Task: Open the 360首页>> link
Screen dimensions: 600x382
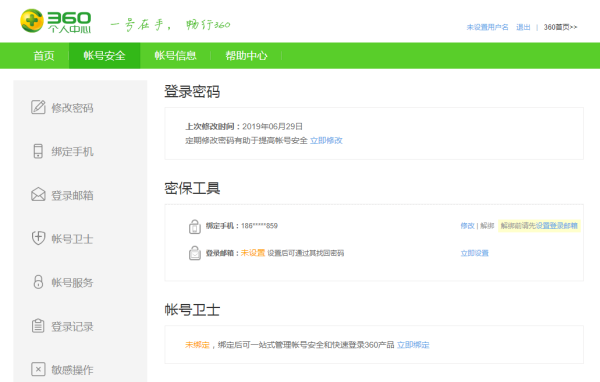Action: pyautogui.click(x=560, y=27)
